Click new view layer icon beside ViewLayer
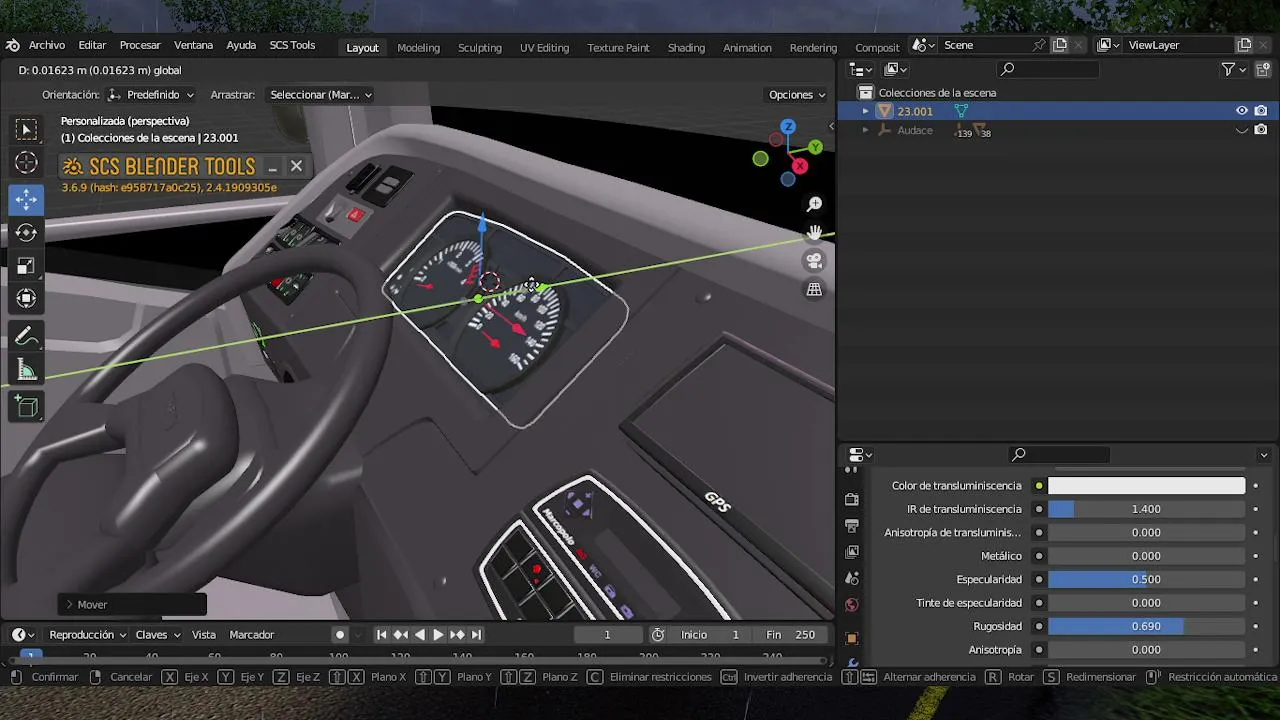 1245,45
